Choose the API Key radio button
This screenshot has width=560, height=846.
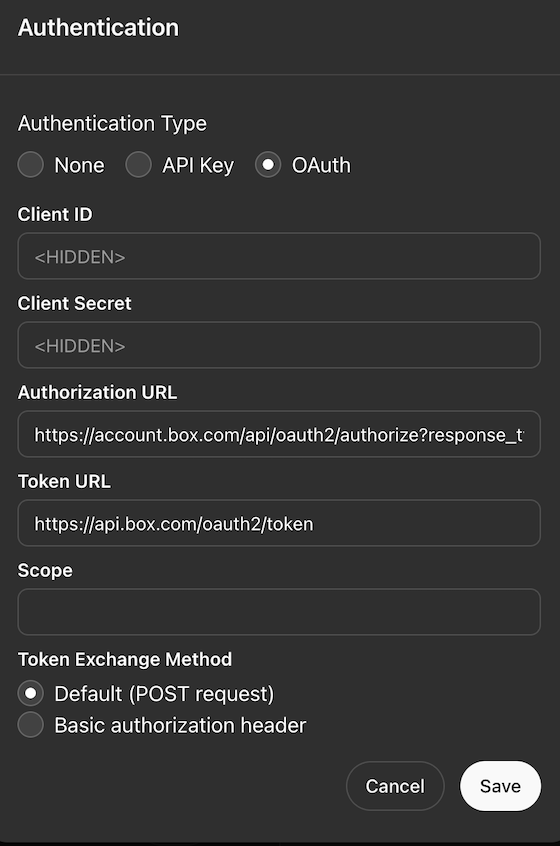pyautogui.click(x=139, y=165)
